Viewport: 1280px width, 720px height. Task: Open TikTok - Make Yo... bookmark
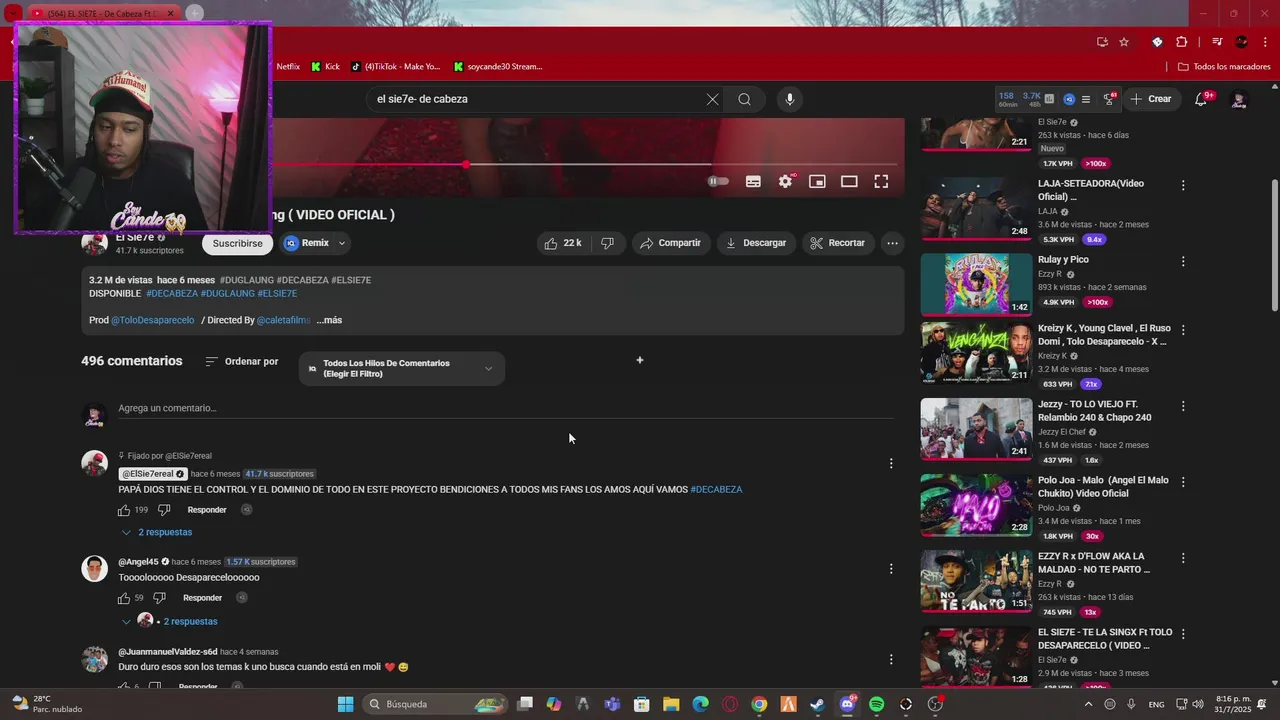[x=395, y=66]
